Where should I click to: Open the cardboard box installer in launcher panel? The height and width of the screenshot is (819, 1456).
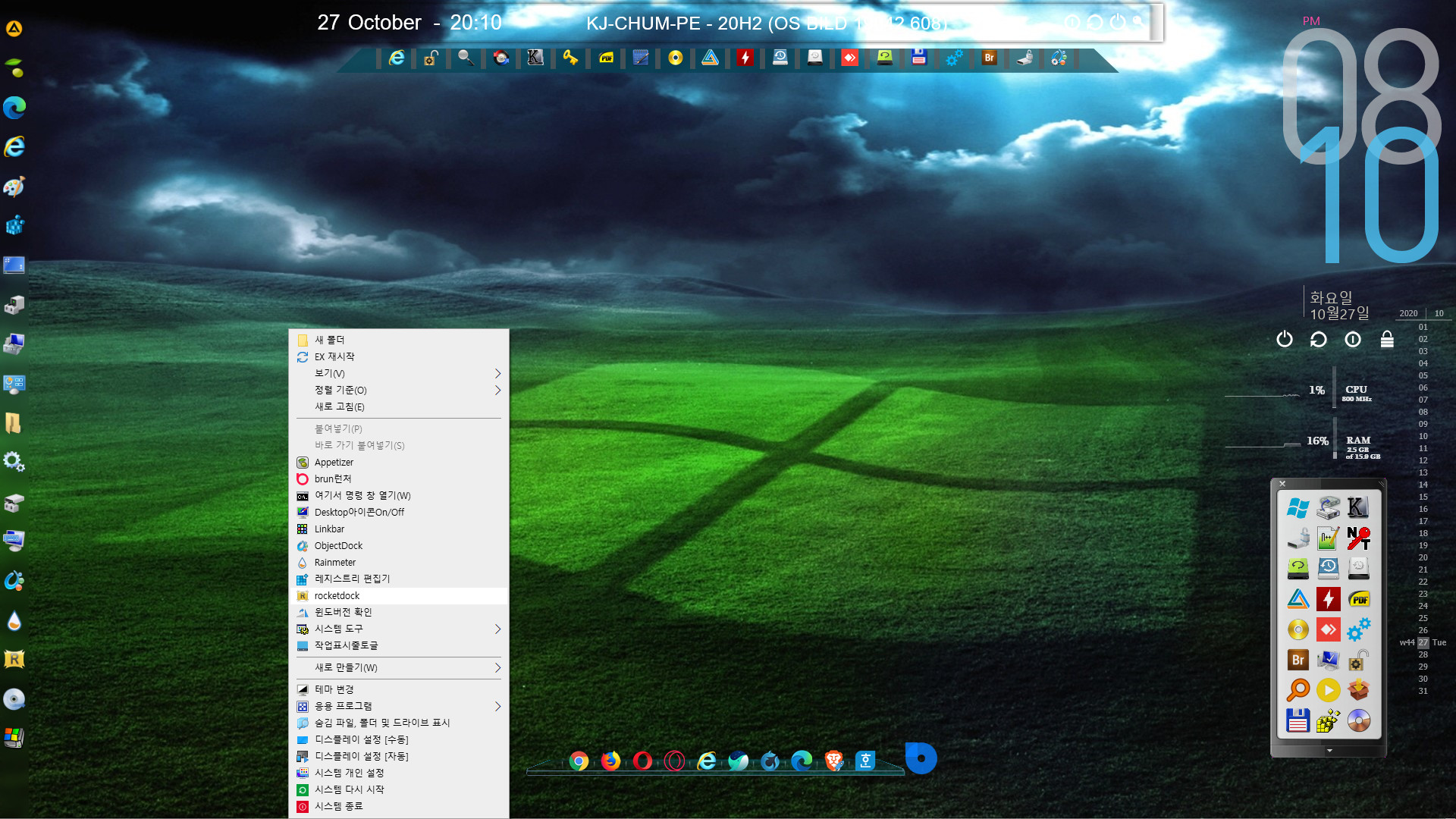[x=1358, y=690]
